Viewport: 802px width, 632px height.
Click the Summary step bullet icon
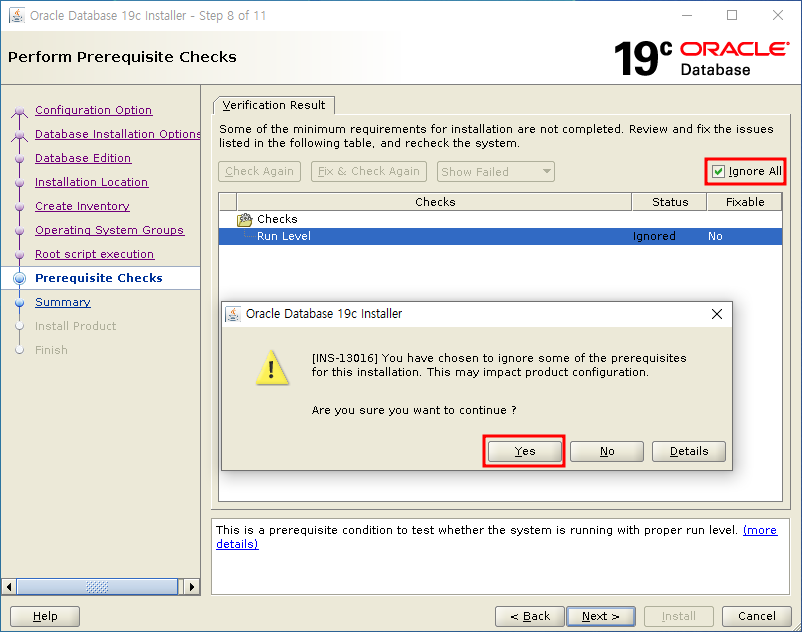click(19, 302)
